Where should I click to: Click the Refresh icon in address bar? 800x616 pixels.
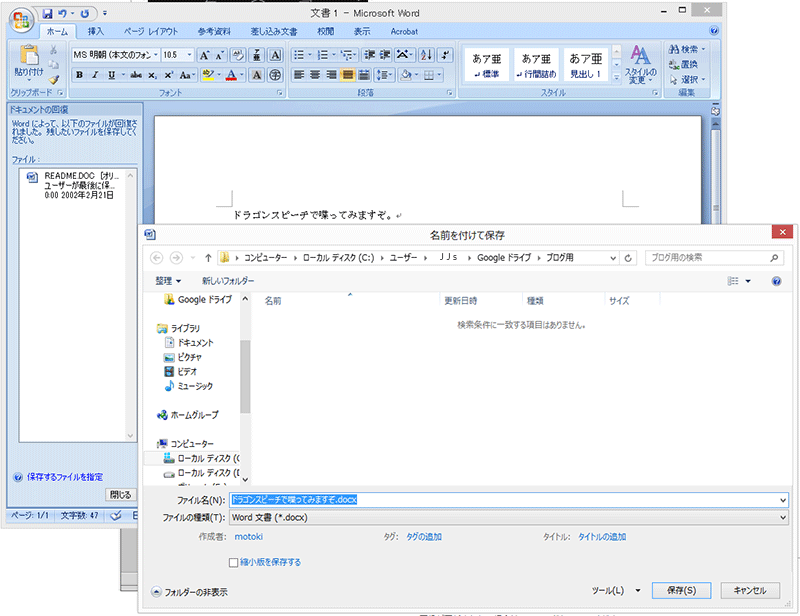628,258
